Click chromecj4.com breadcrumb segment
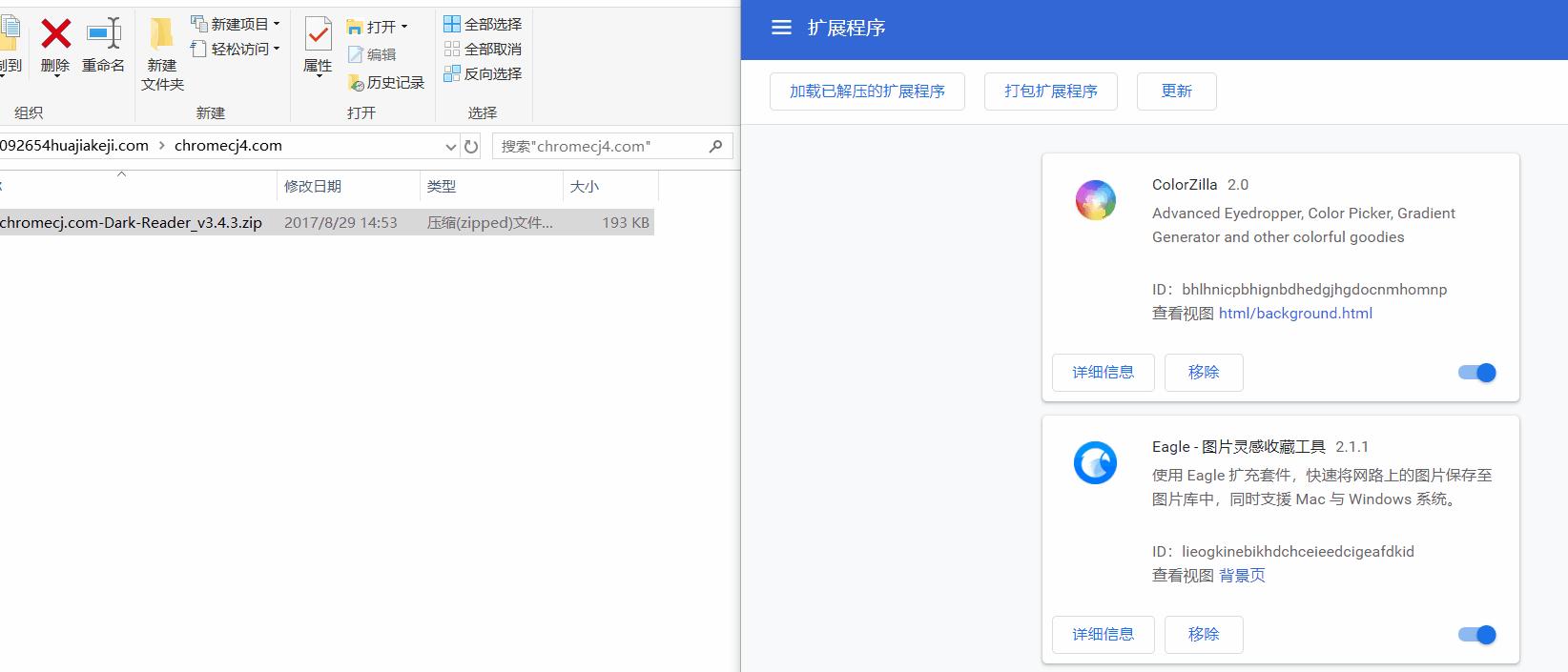Image resolution: width=1568 pixels, height=672 pixels. pyautogui.click(x=228, y=146)
